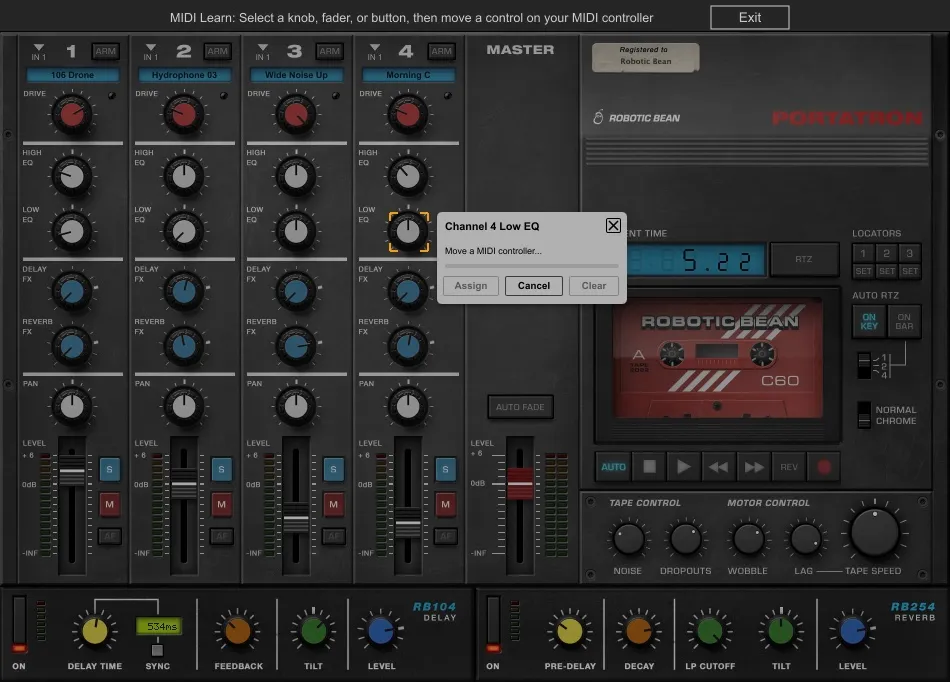The width and height of the screenshot is (950, 682).
Task: Click Assign in the MIDI dialog
Action: (471, 285)
